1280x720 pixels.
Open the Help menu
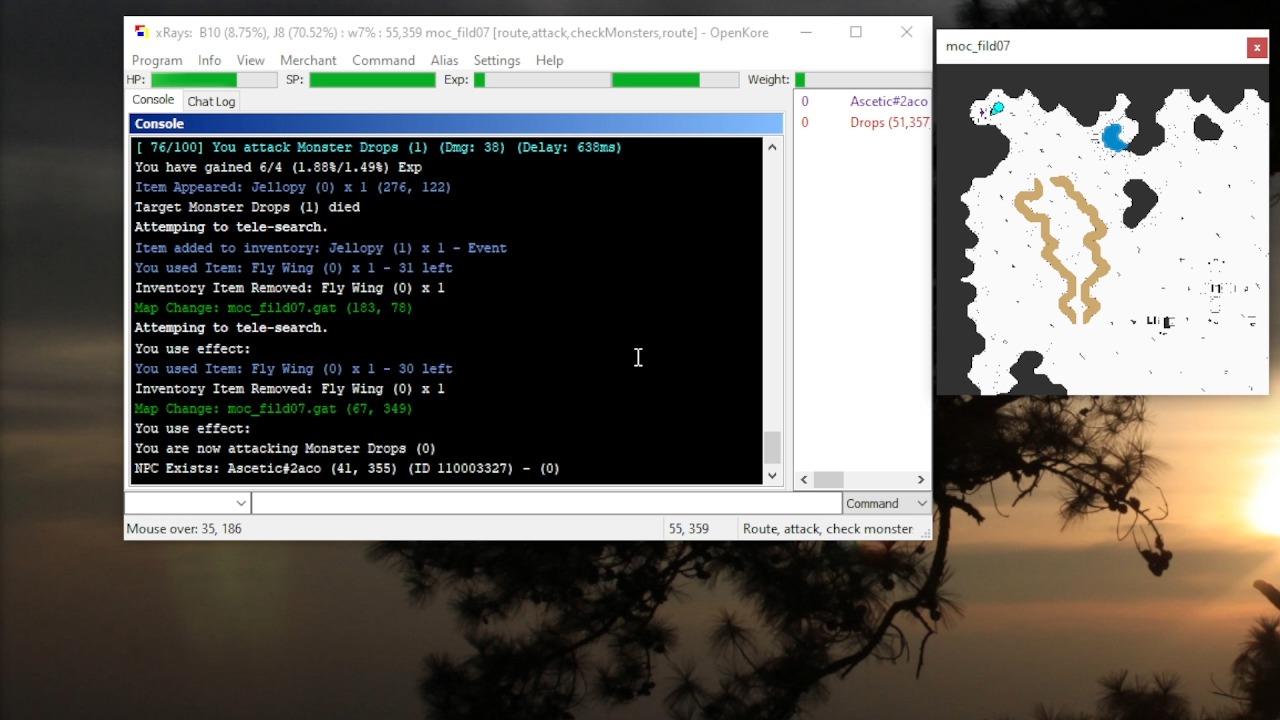coord(549,60)
